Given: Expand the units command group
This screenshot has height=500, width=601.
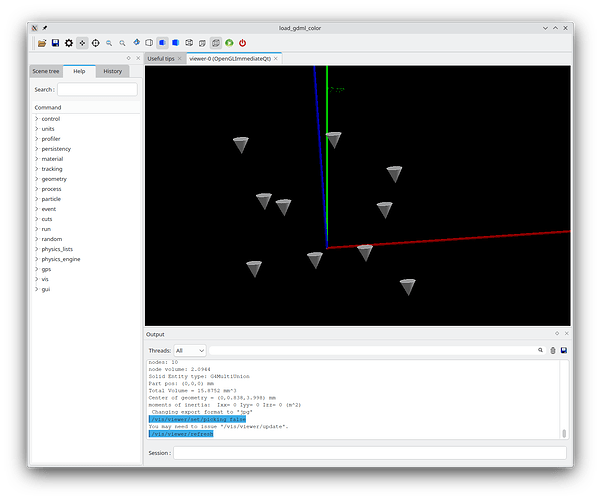Looking at the screenshot, I should (37, 128).
